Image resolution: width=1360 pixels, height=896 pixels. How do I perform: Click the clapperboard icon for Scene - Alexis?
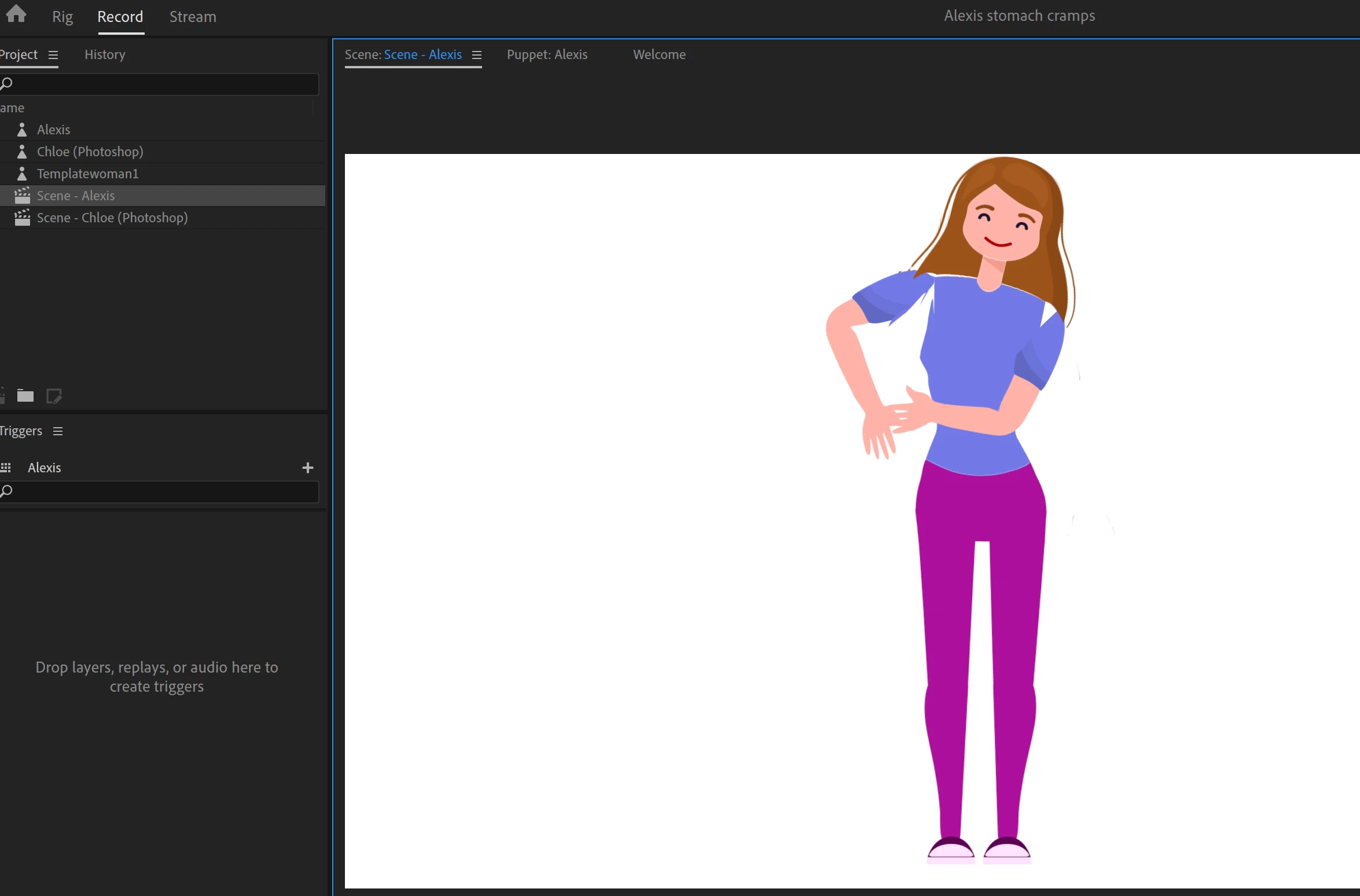(22, 195)
